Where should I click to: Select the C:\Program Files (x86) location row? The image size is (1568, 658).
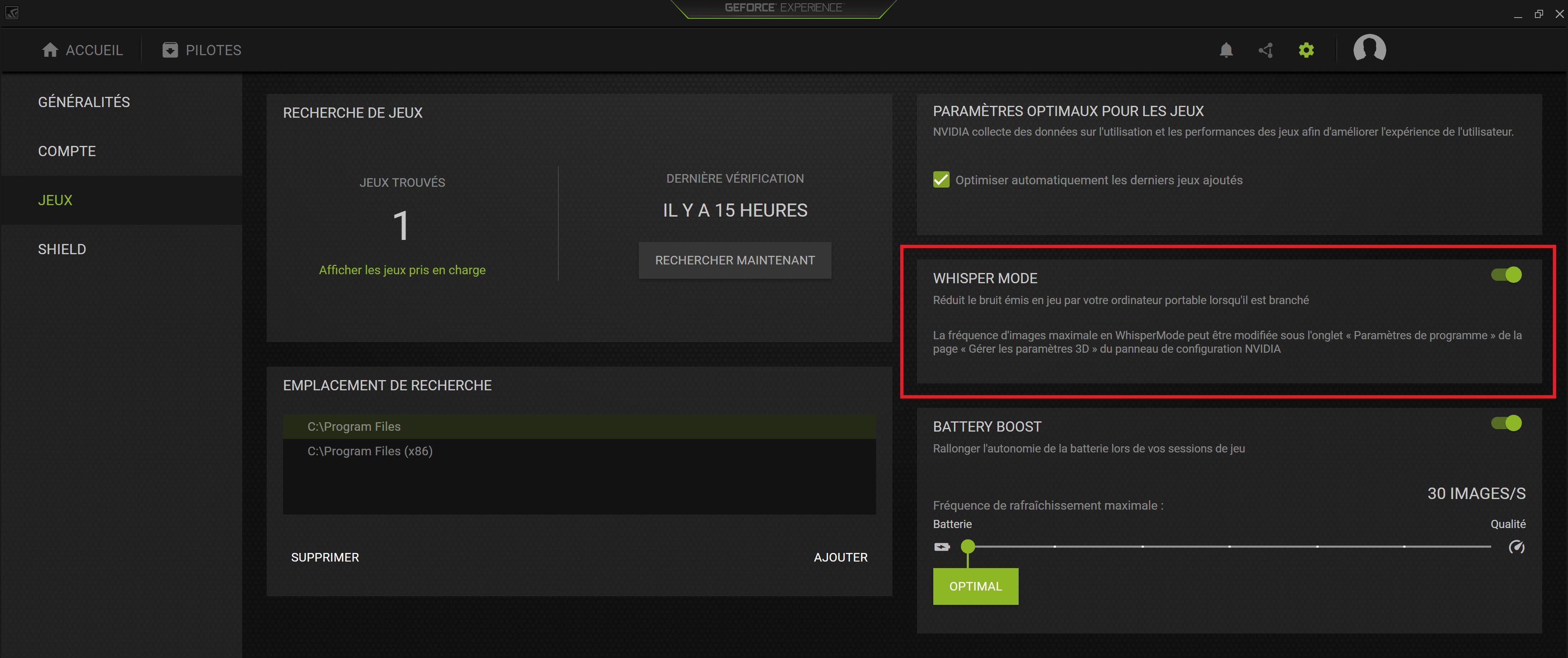click(x=580, y=451)
